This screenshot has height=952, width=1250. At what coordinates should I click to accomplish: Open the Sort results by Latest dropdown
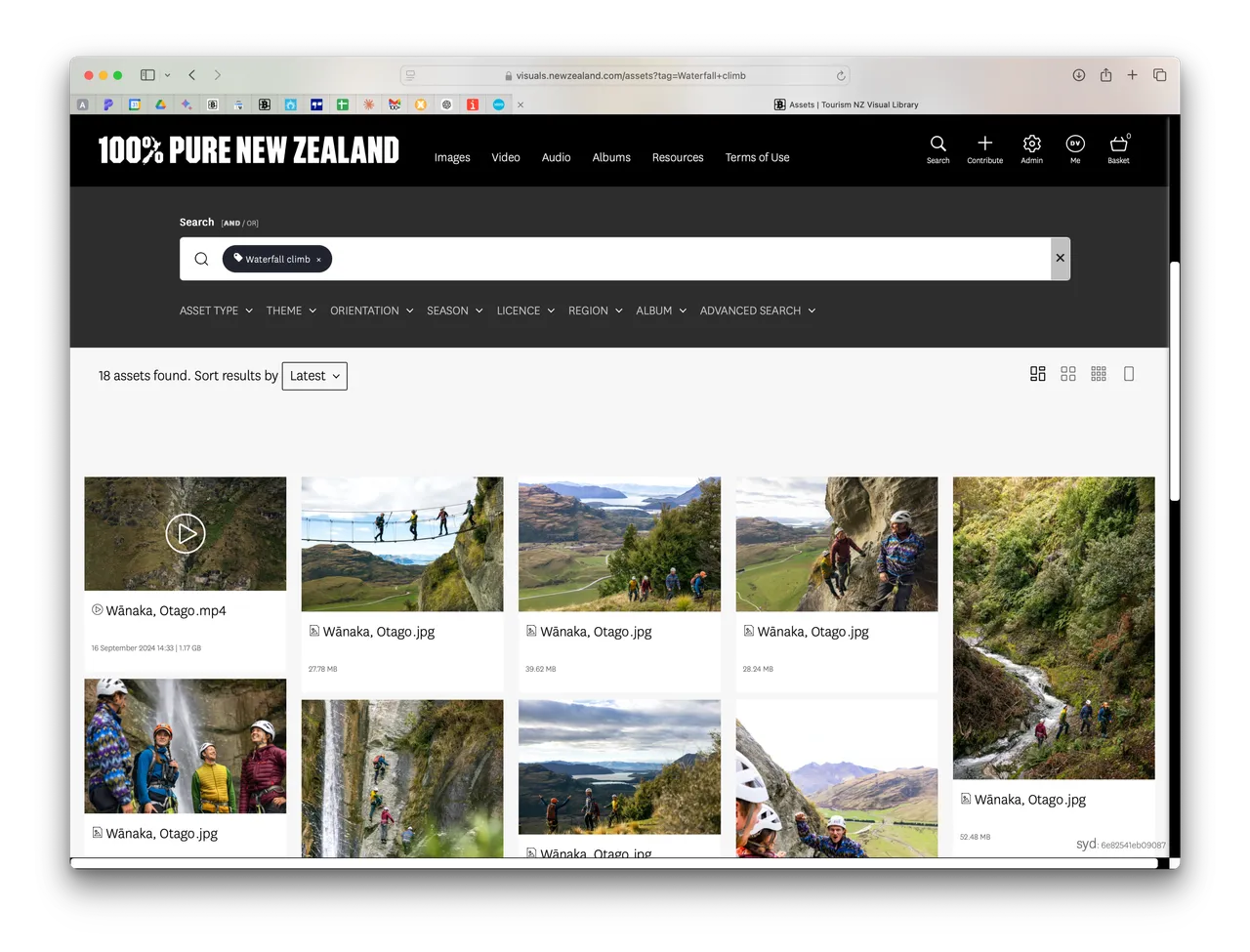[x=313, y=375]
